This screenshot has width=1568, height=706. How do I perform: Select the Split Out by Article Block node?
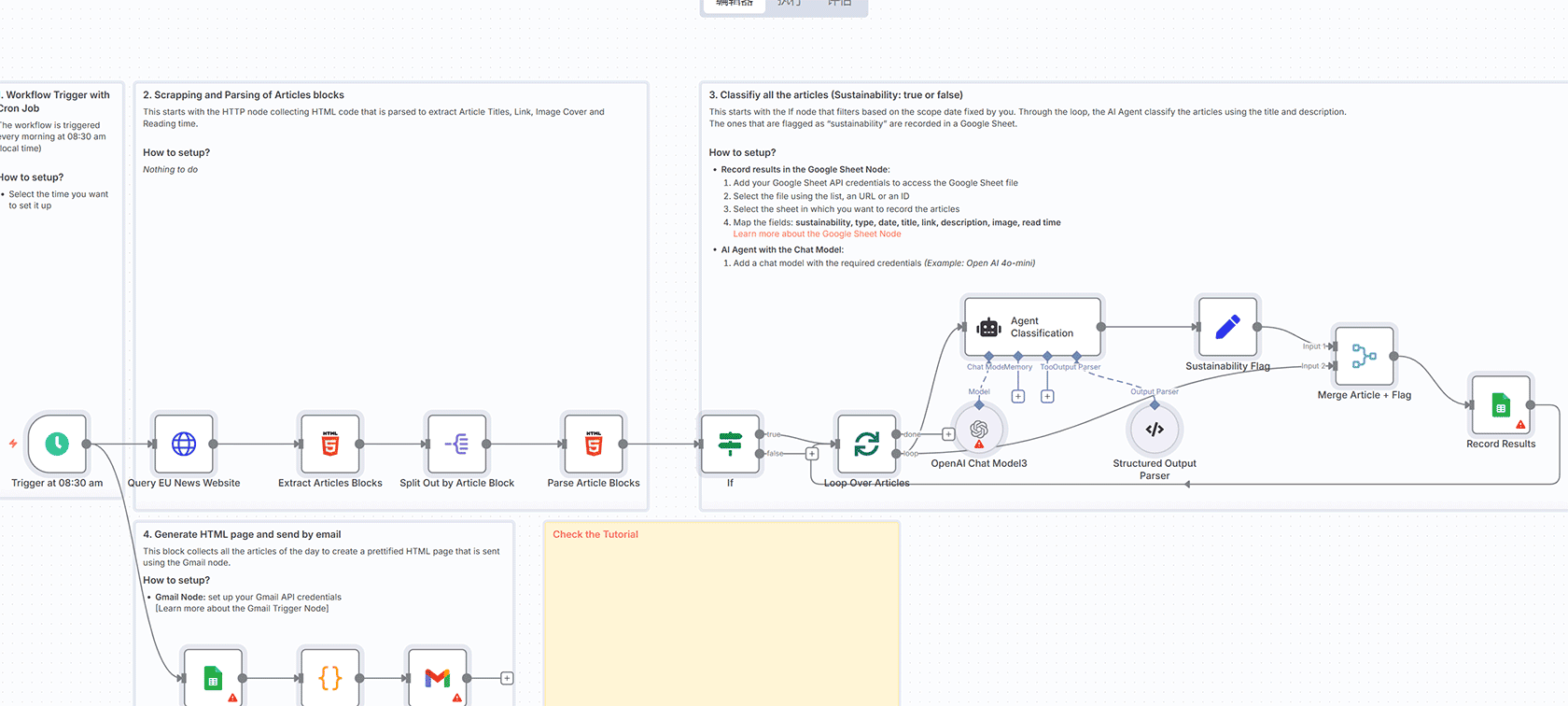coord(456,444)
